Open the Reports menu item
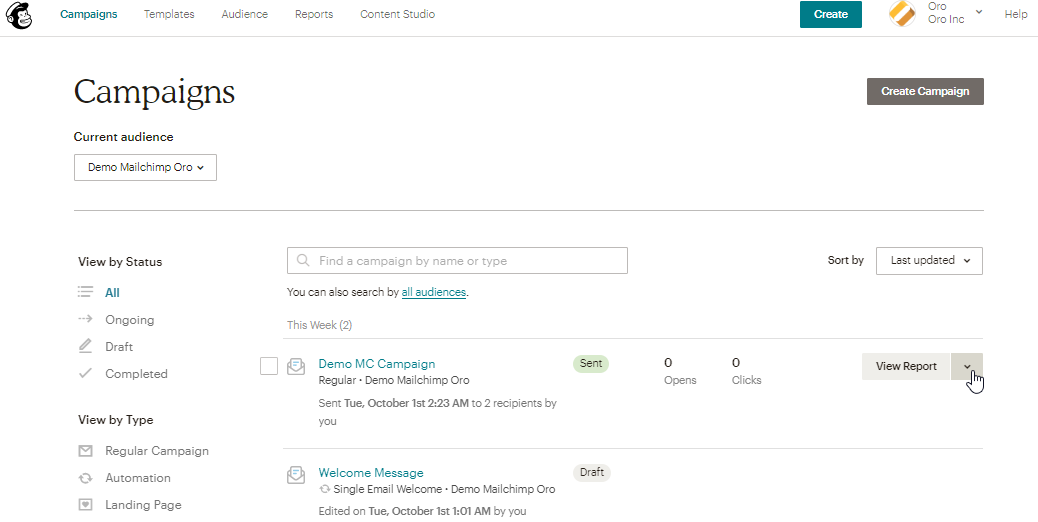1038x522 pixels. 314,15
